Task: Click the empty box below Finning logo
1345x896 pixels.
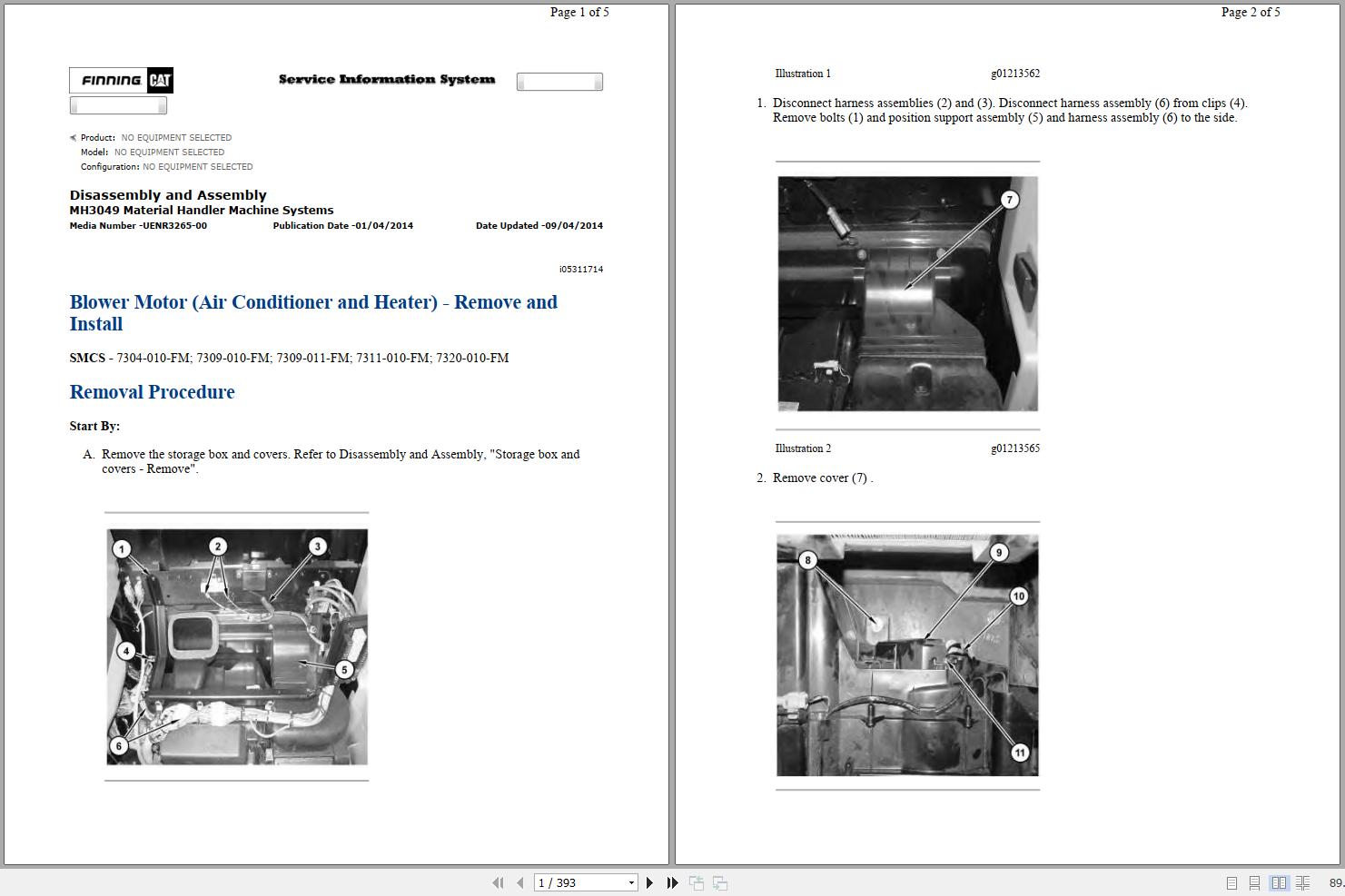Action: coord(118,105)
